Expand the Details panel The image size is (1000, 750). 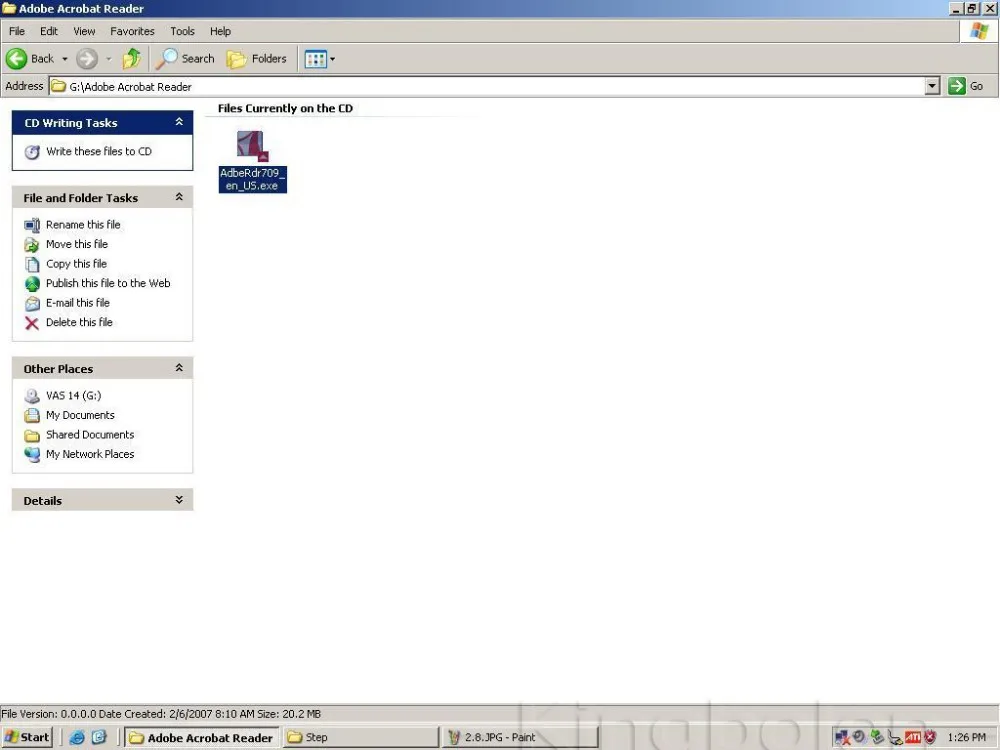coord(179,500)
